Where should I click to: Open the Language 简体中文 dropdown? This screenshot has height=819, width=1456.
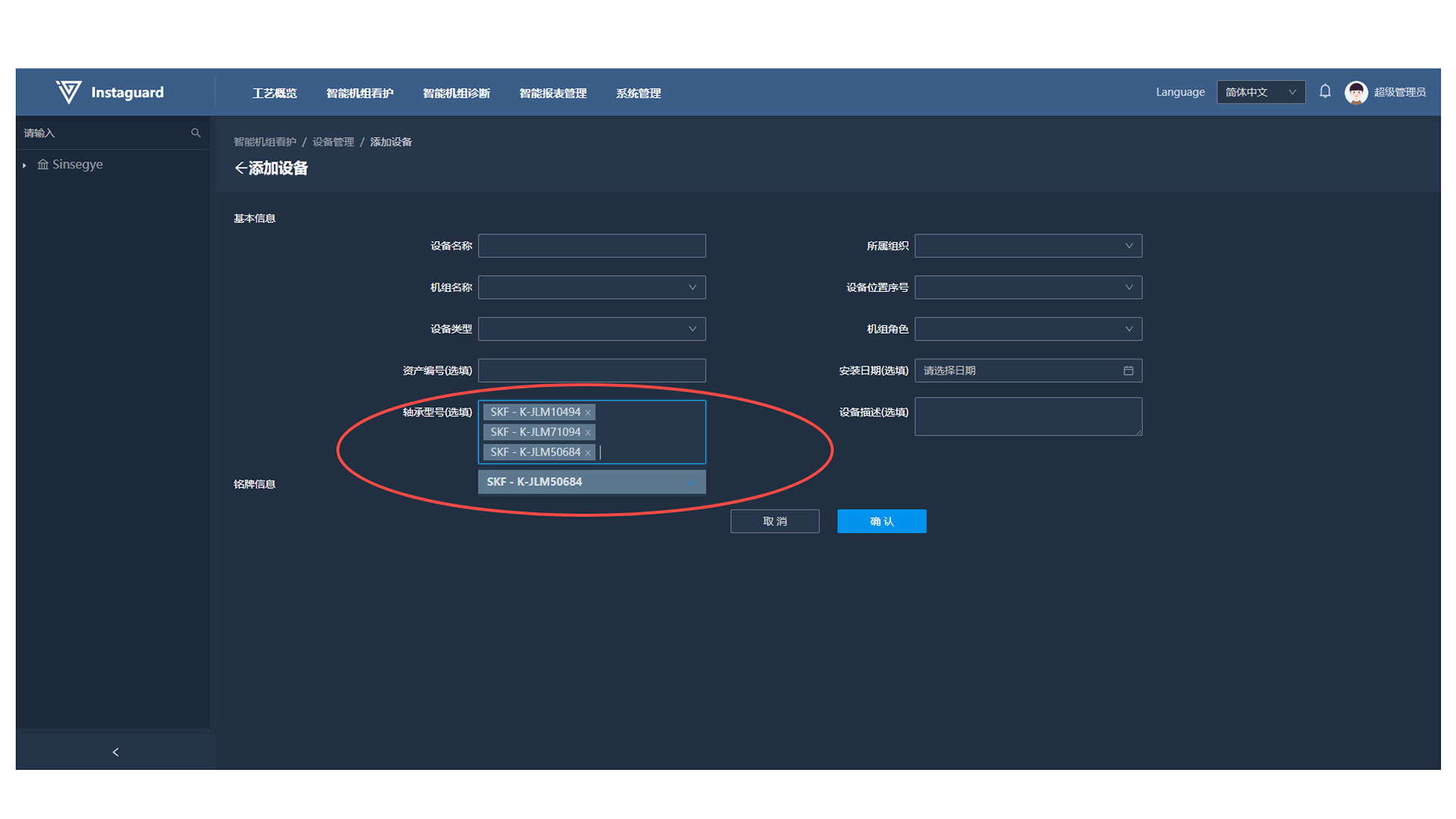pyautogui.click(x=1261, y=93)
